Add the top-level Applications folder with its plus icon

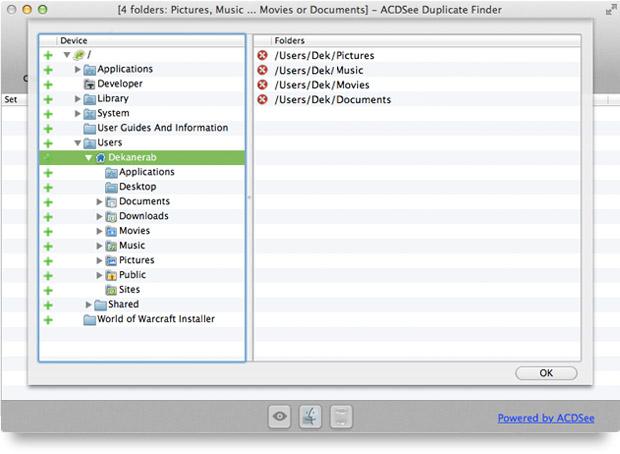[48, 70]
